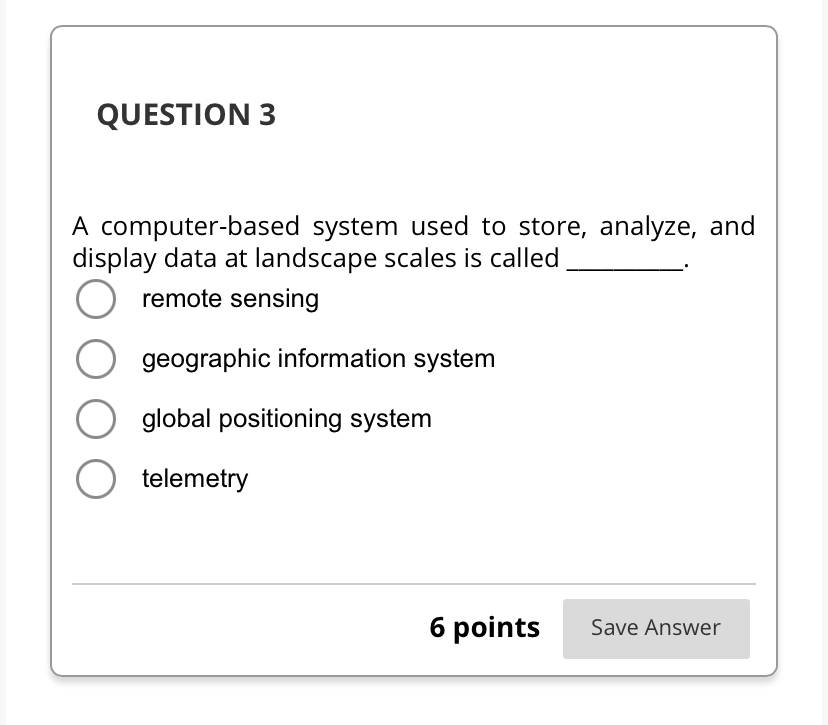Click the word "called" before the blank
Viewport: 828px width, 725px height.
click(524, 259)
